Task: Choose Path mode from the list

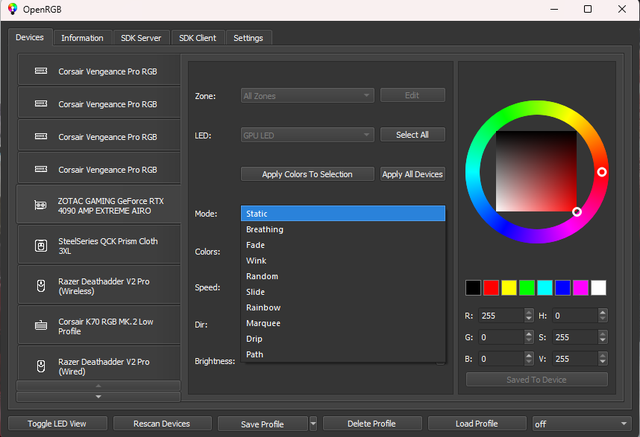Action: pos(343,354)
